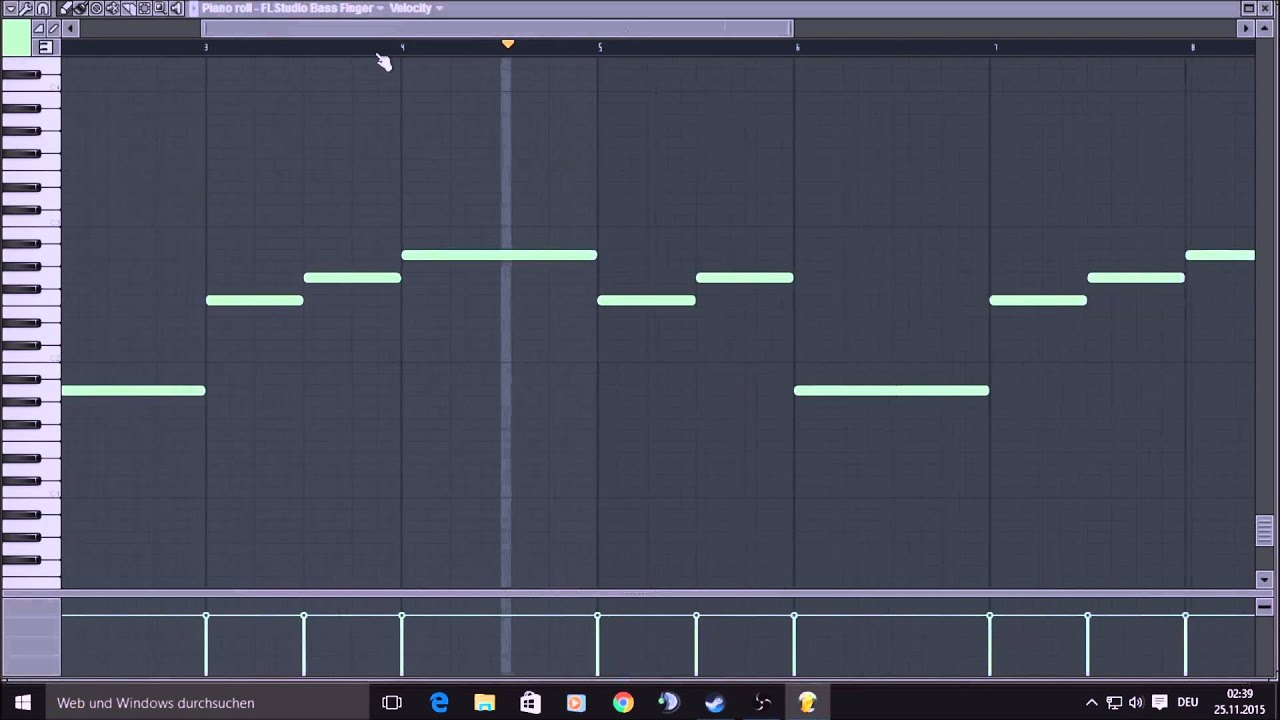Show hidden system tray icons
The height and width of the screenshot is (720, 1280).
click(1091, 703)
